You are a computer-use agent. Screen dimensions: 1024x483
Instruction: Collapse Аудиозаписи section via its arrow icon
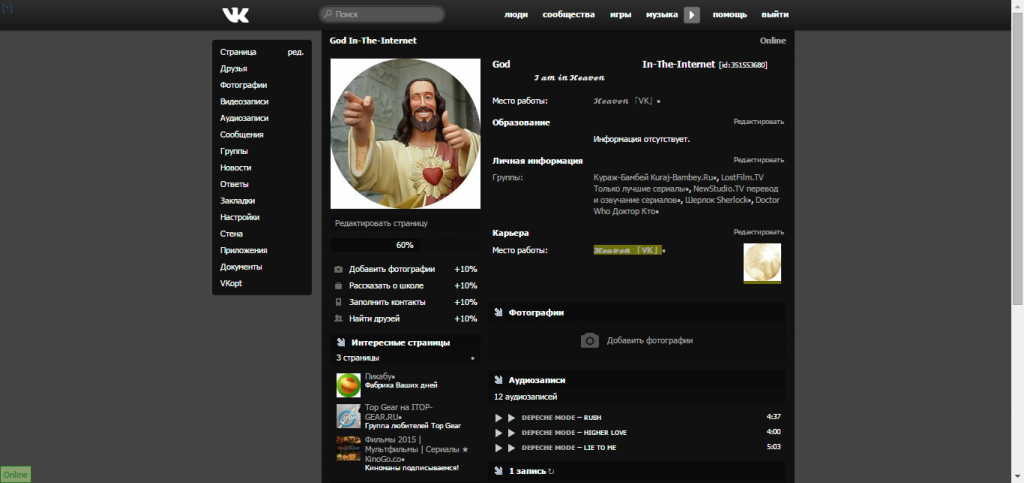click(x=498, y=380)
